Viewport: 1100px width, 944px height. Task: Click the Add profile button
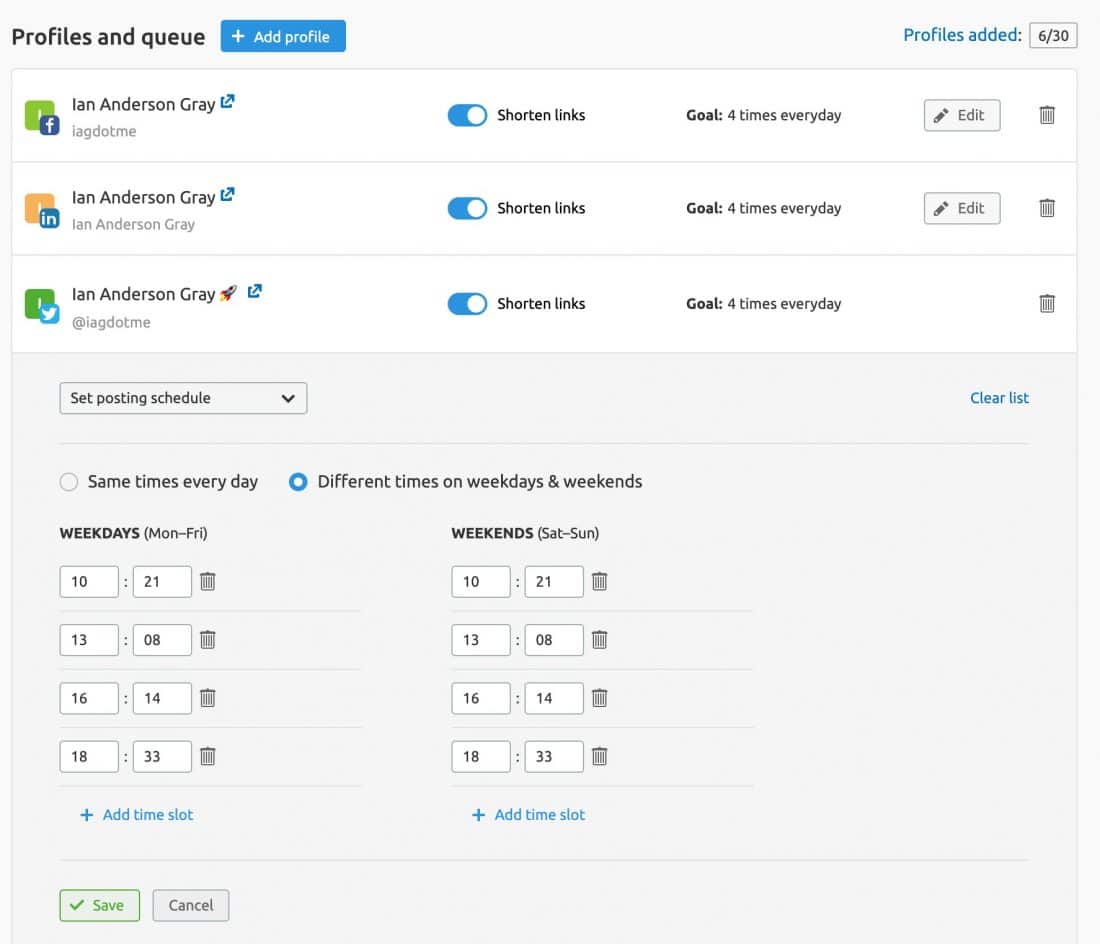pyautogui.click(x=283, y=37)
